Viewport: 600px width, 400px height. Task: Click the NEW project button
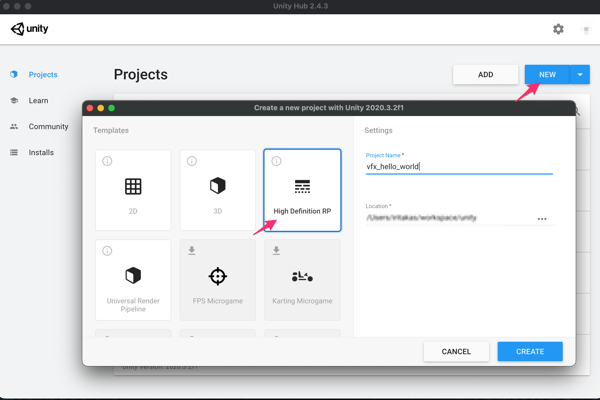[x=547, y=75]
